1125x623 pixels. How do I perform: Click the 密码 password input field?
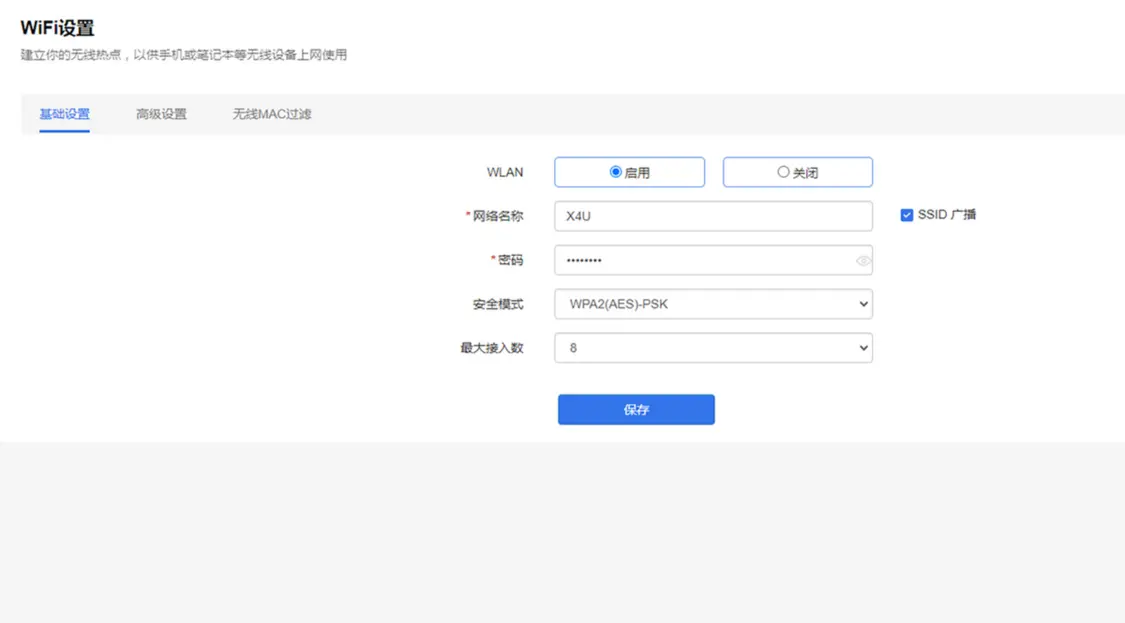pos(700,260)
